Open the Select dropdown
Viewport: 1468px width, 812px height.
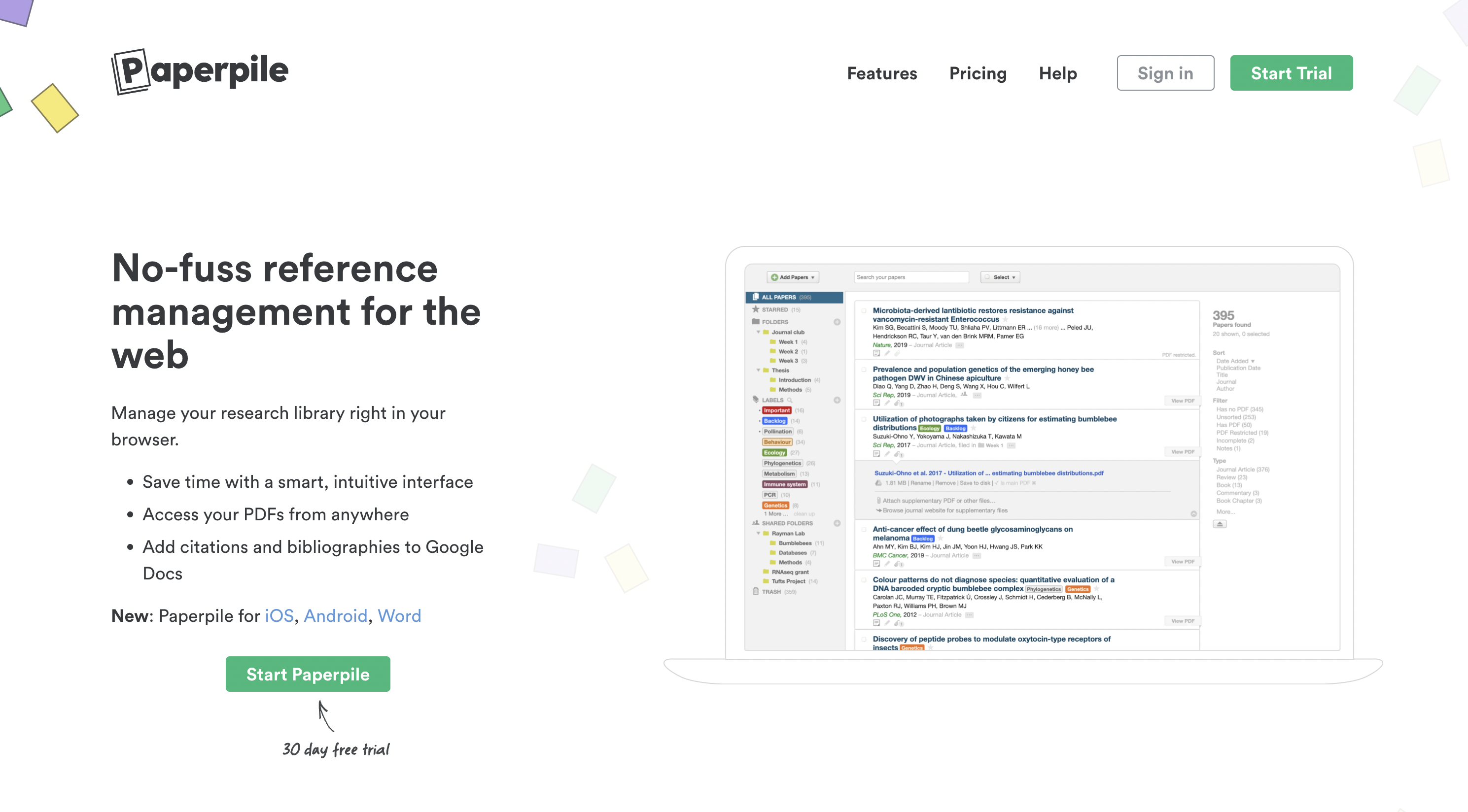(x=1000, y=277)
